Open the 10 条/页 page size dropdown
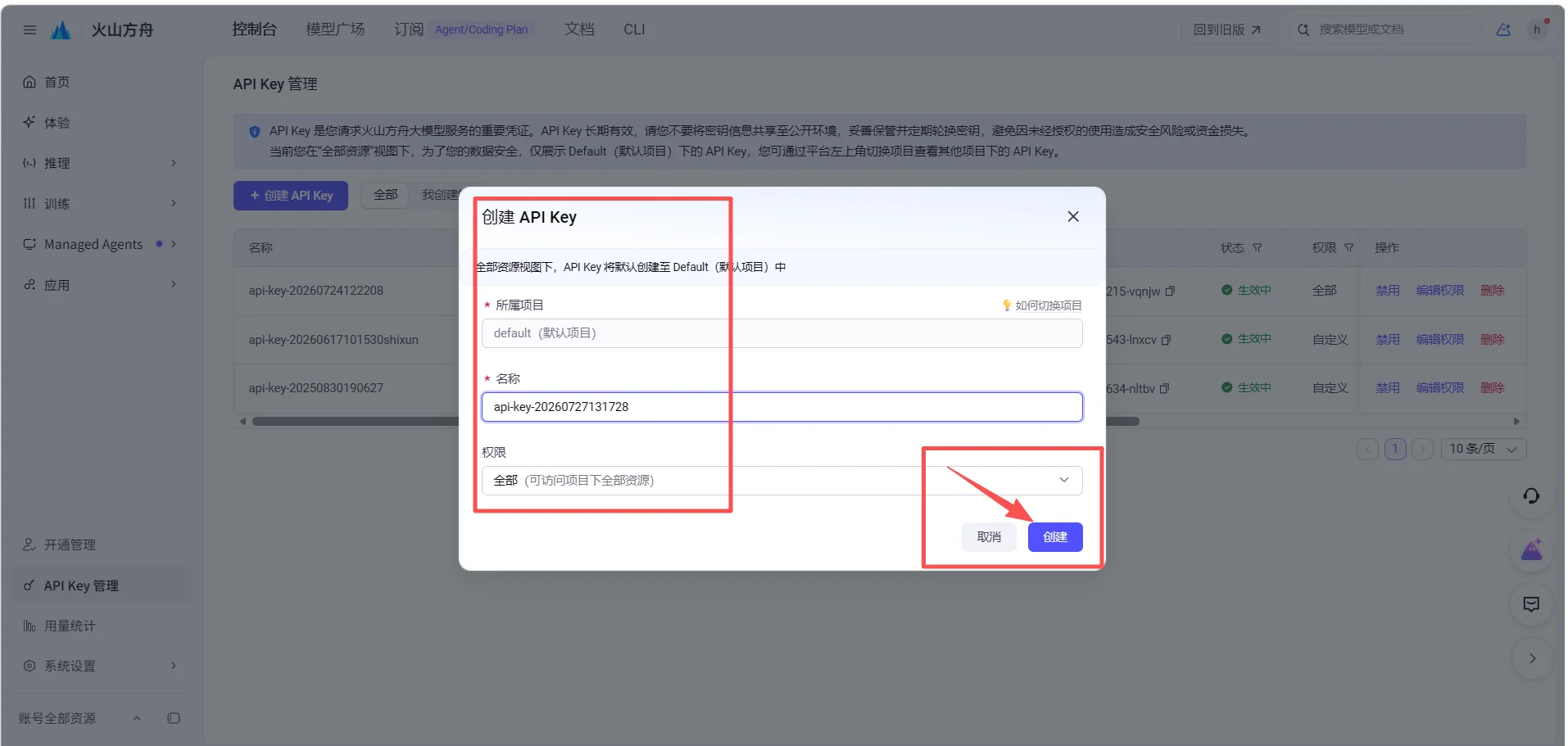This screenshot has width=1568, height=746. pyautogui.click(x=1484, y=449)
